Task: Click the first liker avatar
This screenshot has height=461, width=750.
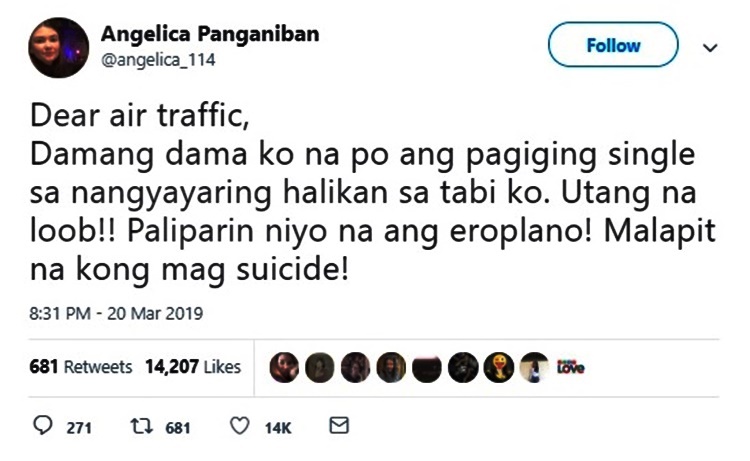Action: point(284,367)
